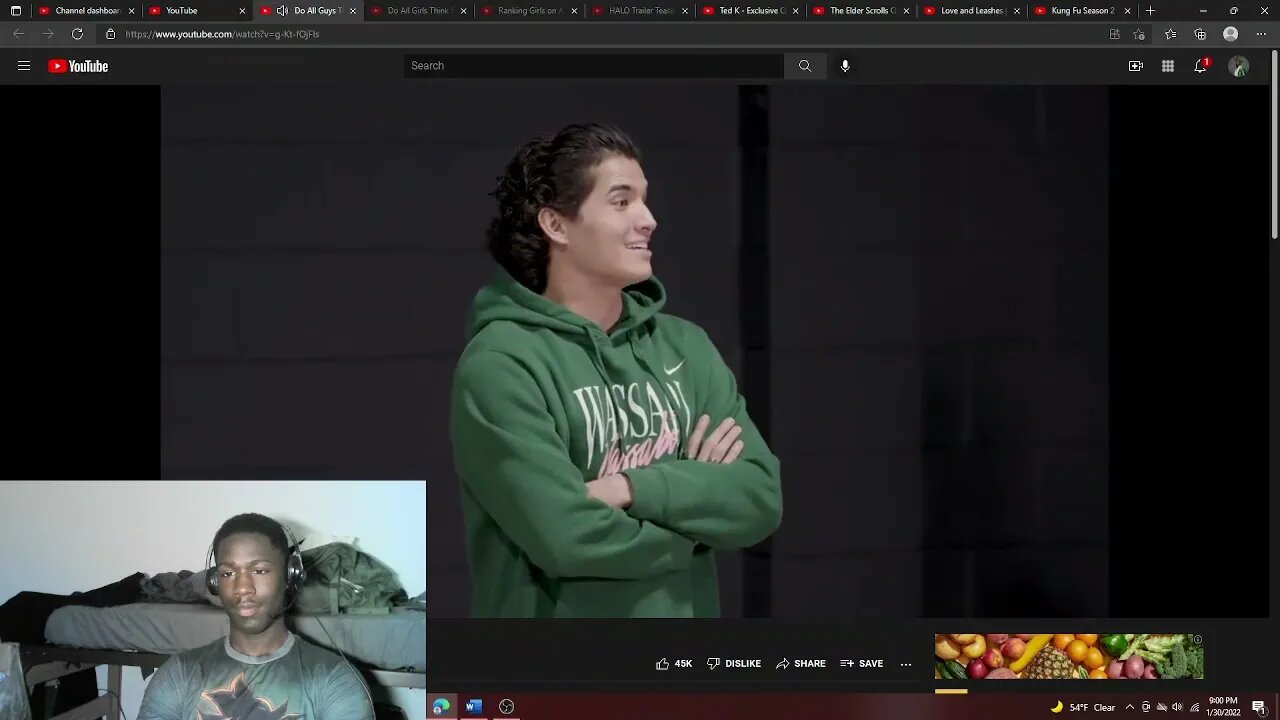Switch to the HALO Trailer Teaser tab
1280x720 pixels.
tap(641, 11)
